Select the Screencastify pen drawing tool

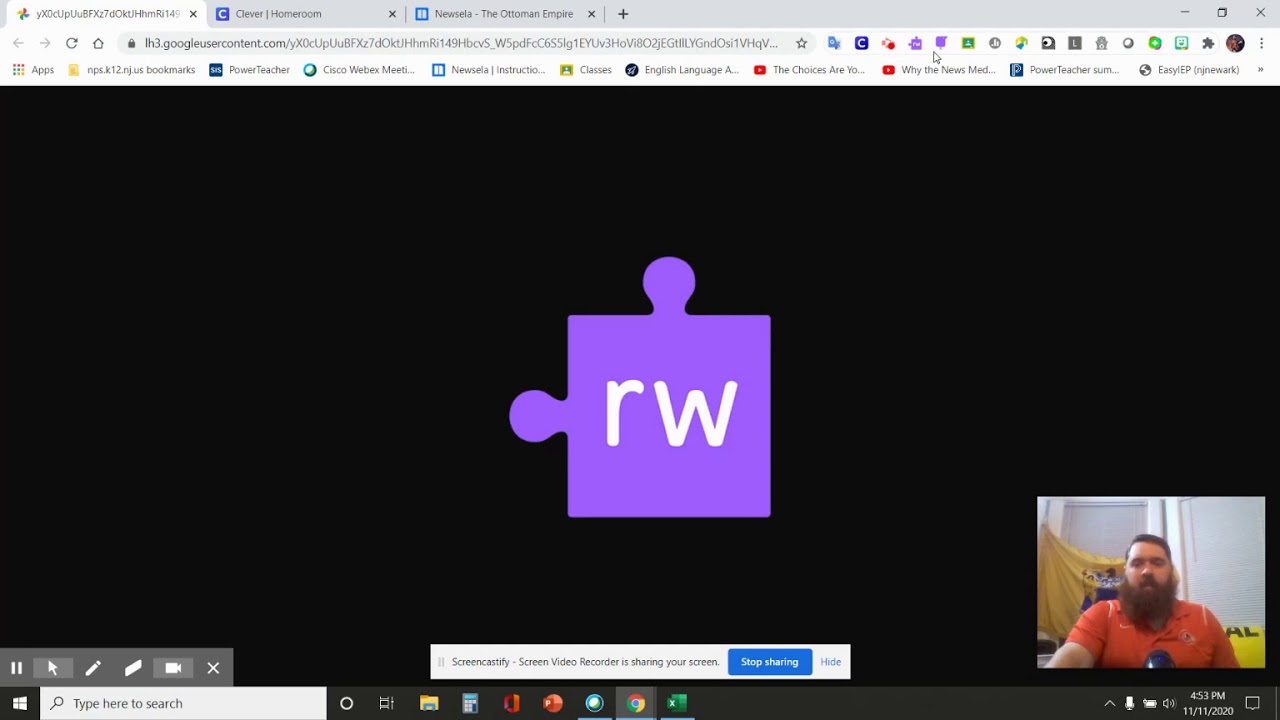tap(93, 668)
